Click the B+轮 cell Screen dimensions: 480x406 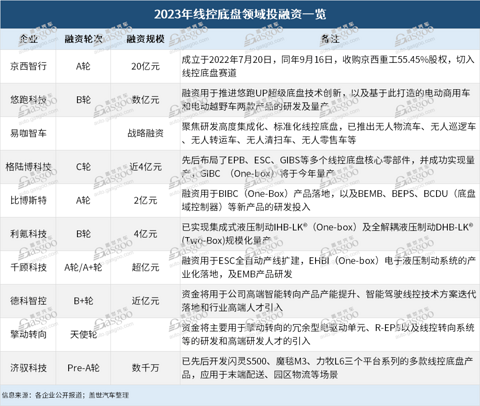tap(83, 301)
